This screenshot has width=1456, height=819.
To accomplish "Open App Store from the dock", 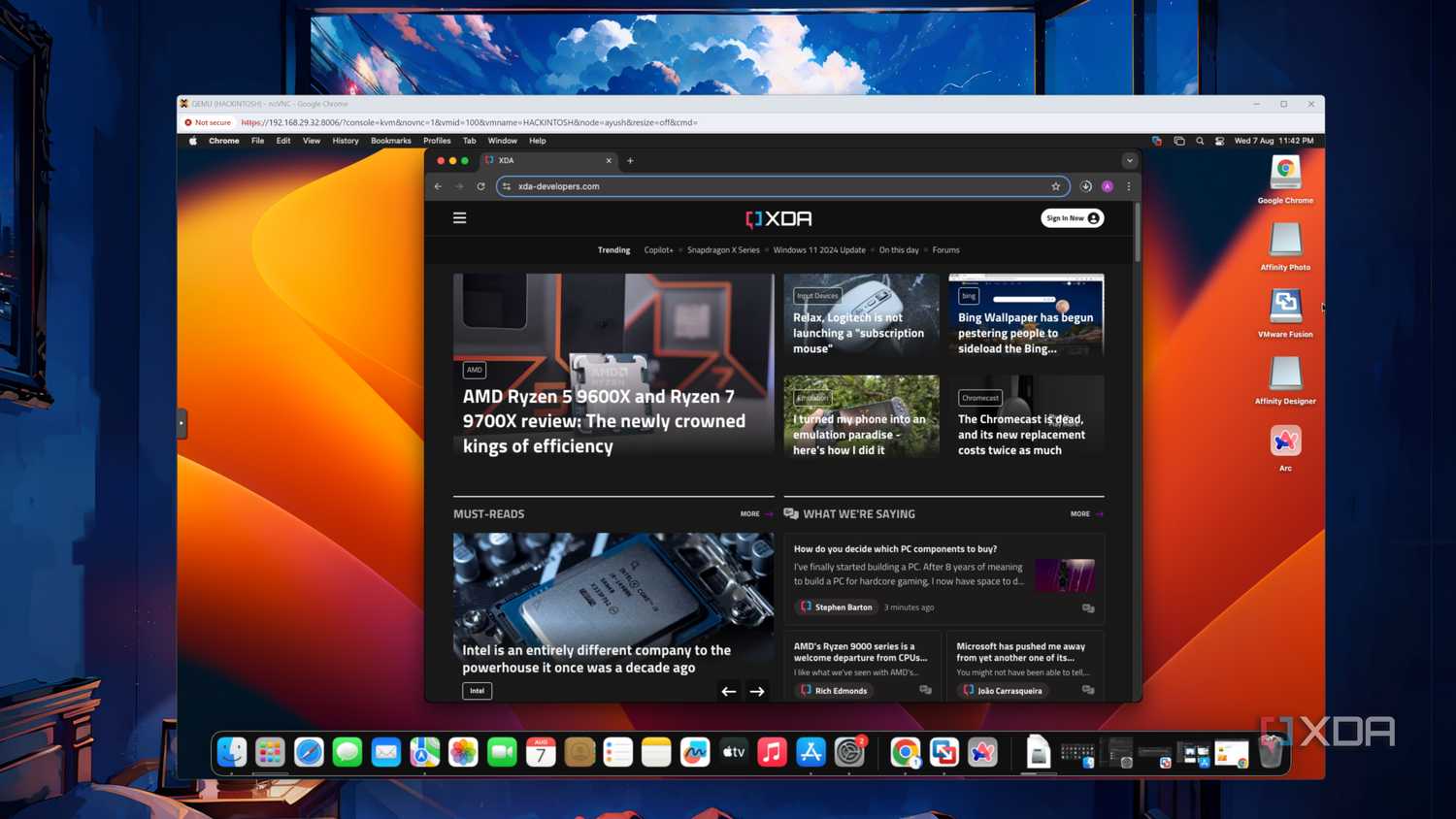I will click(x=811, y=752).
